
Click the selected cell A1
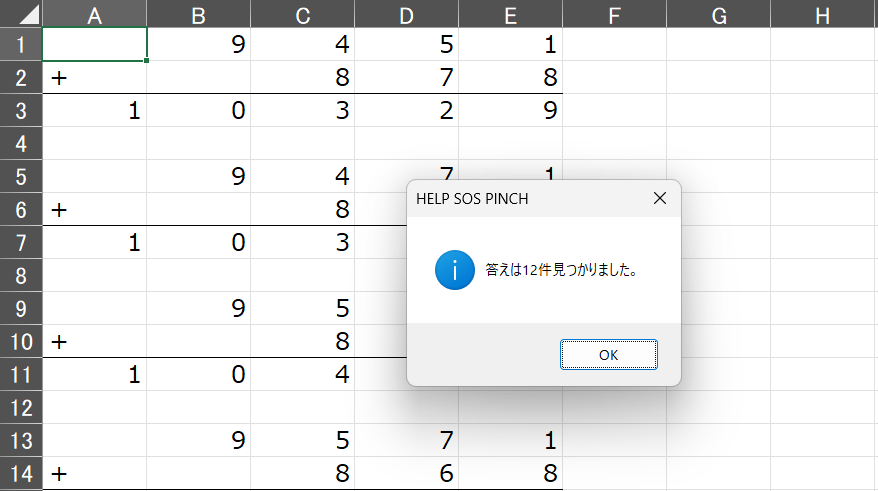95,44
